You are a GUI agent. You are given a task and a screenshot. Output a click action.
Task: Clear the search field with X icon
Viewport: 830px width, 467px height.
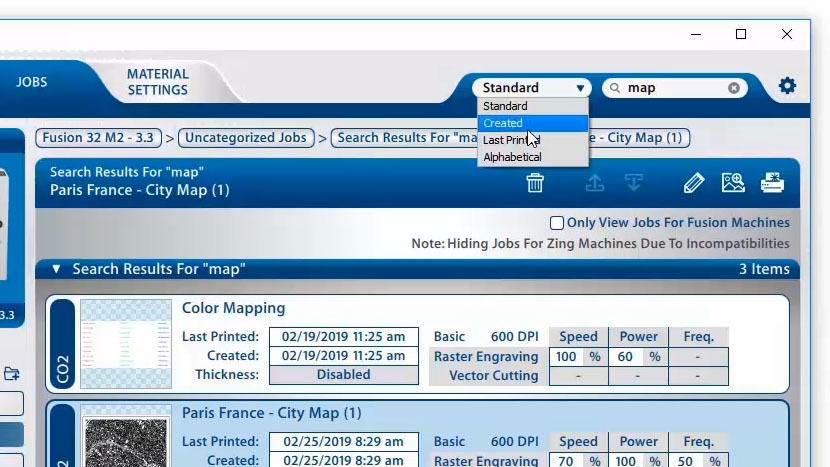[734, 88]
